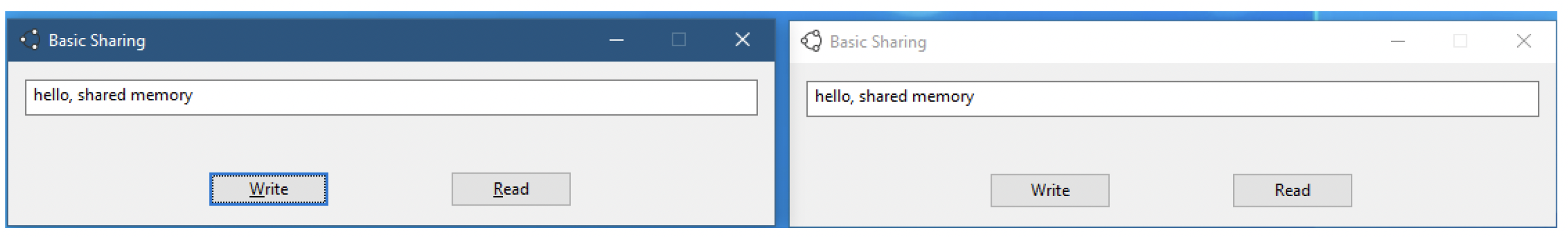
Task: Close the active blue-titled Basic Sharing window
Action: point(743,40)
